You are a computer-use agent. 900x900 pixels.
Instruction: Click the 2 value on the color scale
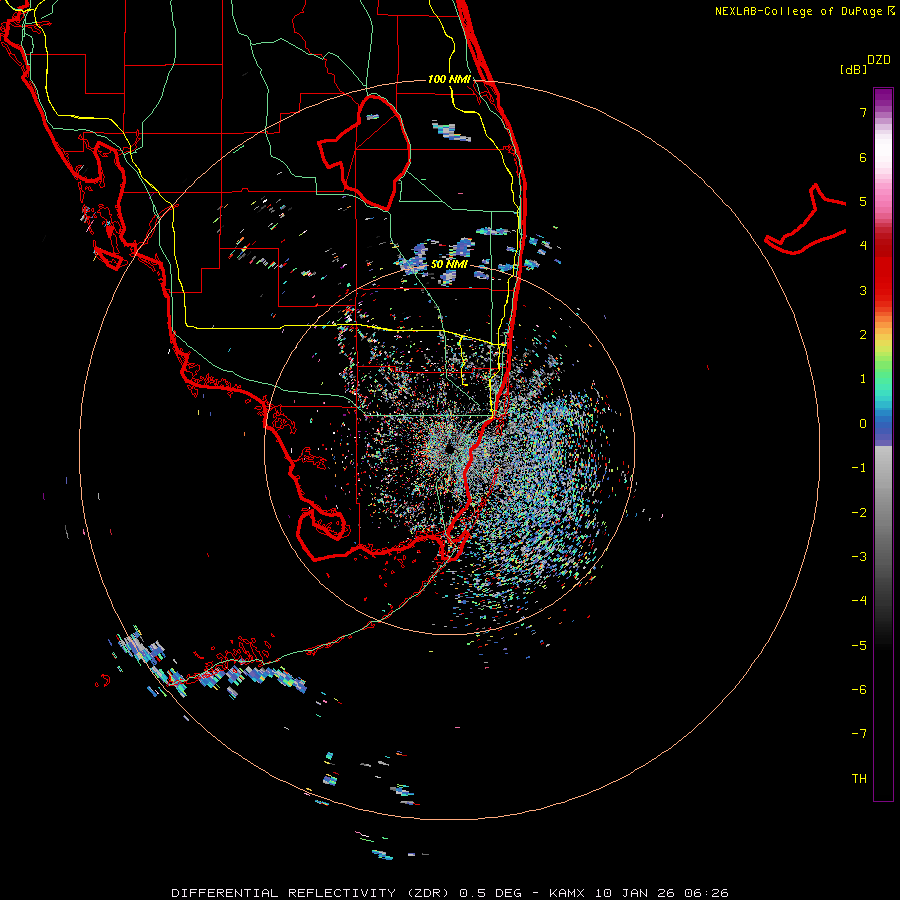863,335
